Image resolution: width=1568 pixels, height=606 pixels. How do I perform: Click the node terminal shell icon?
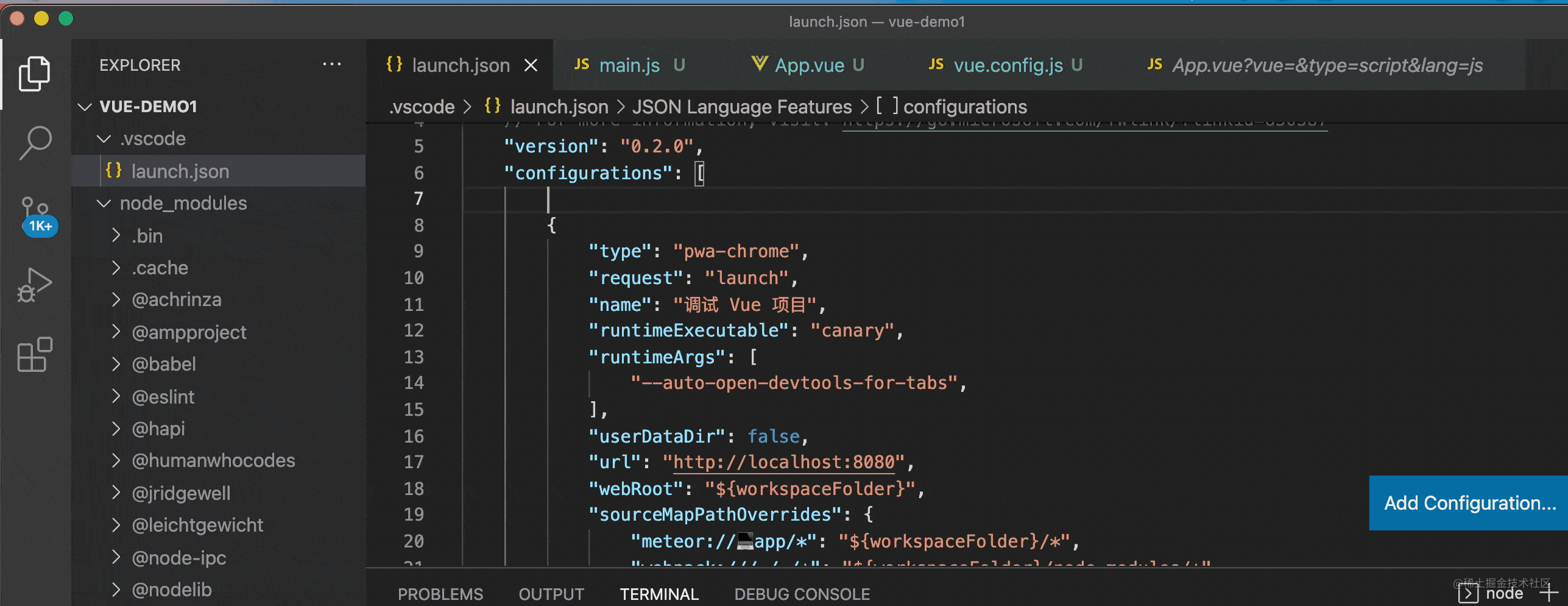(1468, 593)
